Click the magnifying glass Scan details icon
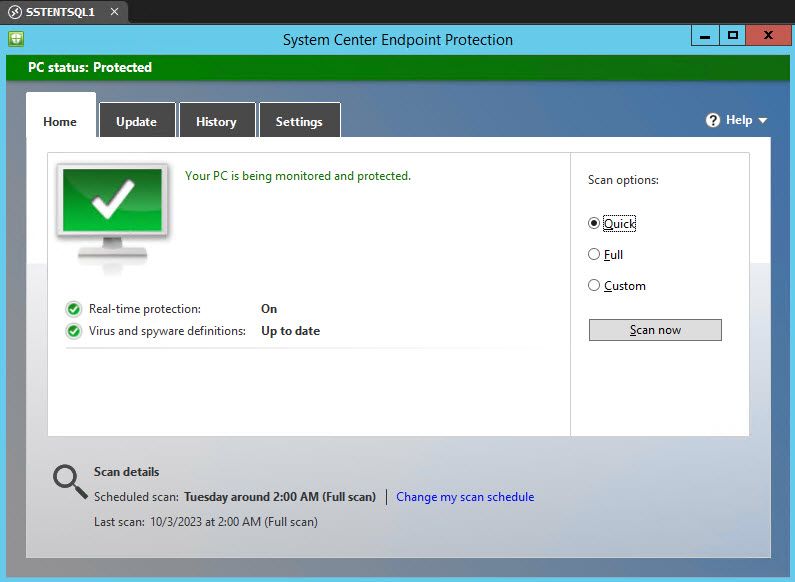Viewport: 795px width, 582px height. (70, 482)
